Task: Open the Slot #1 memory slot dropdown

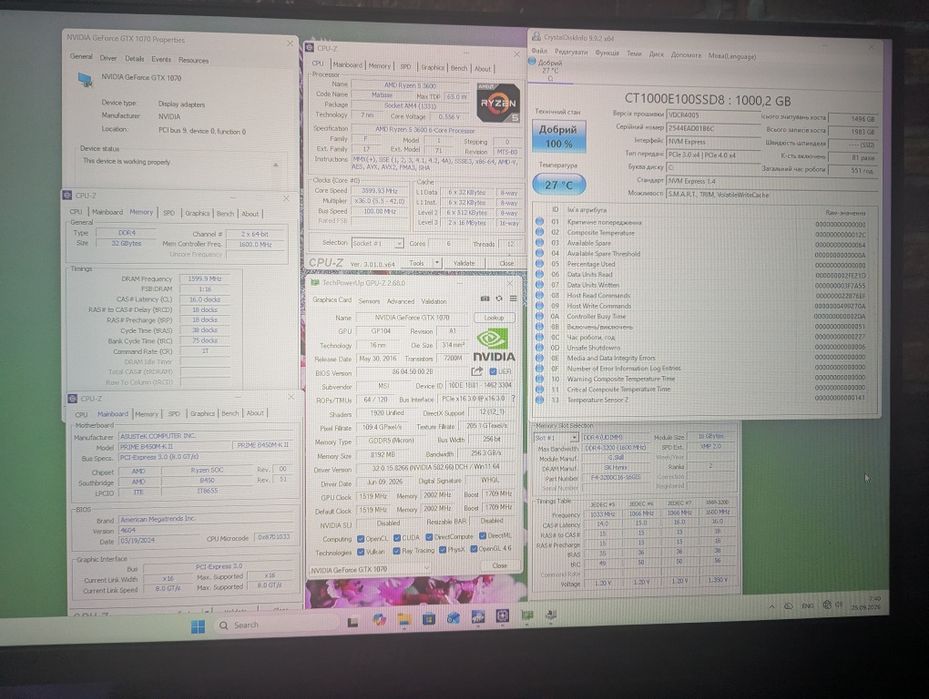Action: pyautogui.click(x=556, y=437)
